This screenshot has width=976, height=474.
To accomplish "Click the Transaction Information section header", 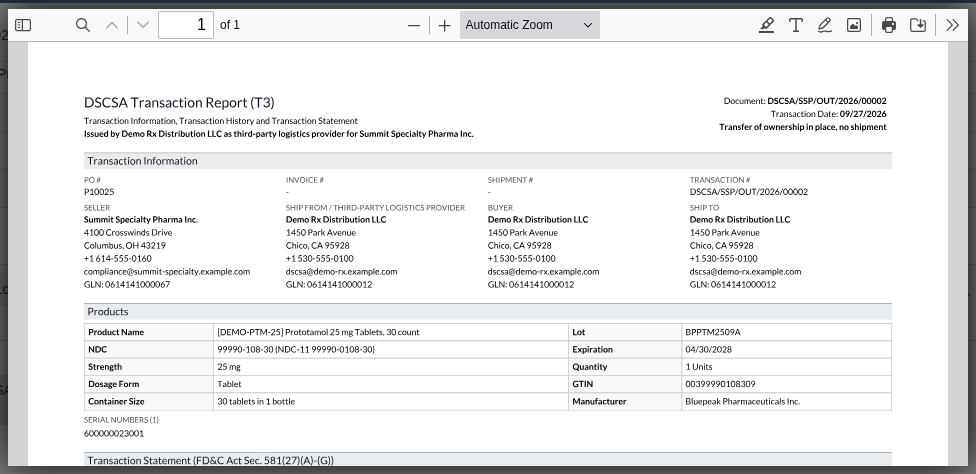I will tap(487, 161).
